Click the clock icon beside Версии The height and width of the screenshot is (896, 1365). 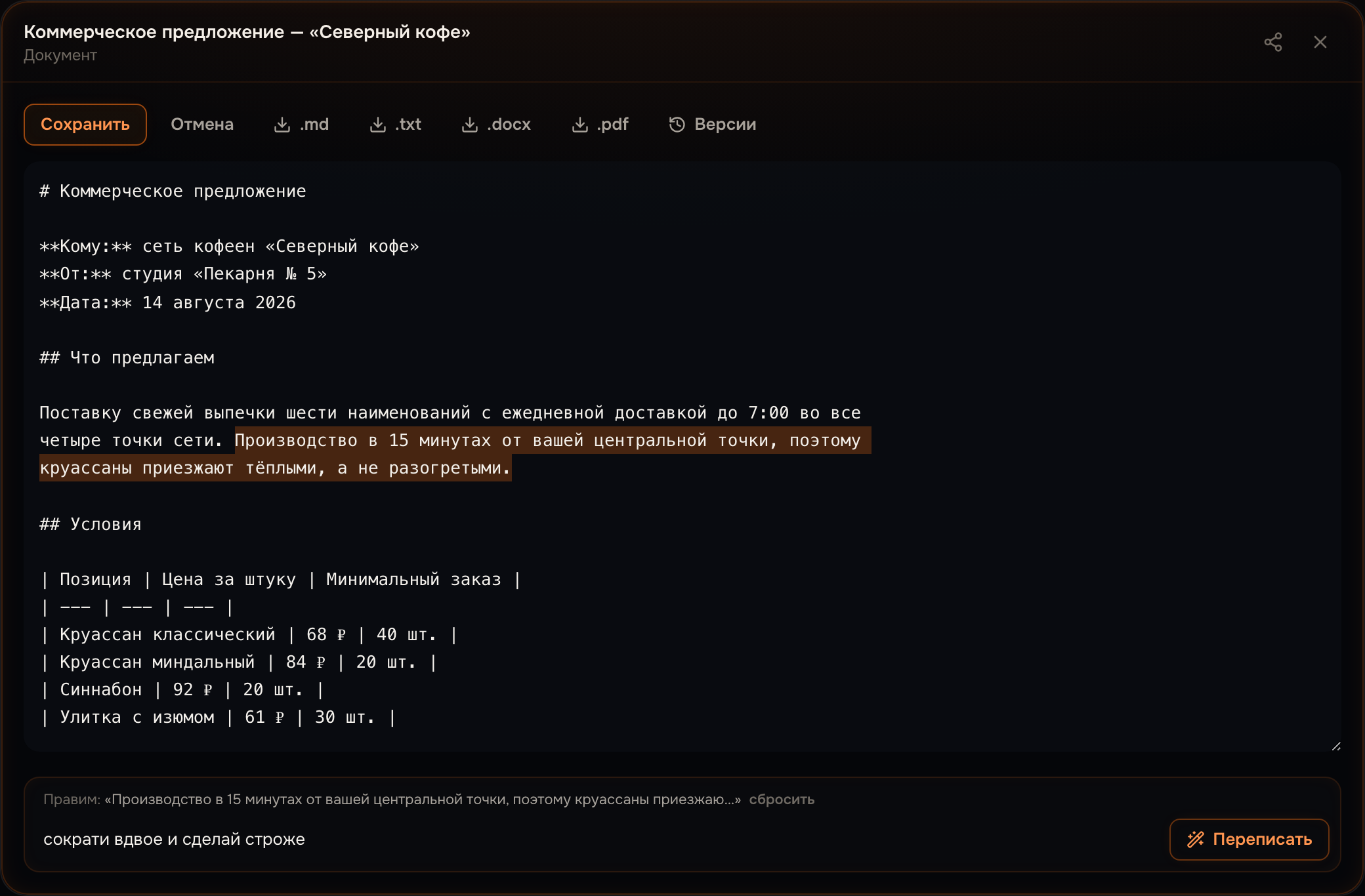tap(677, 125)
